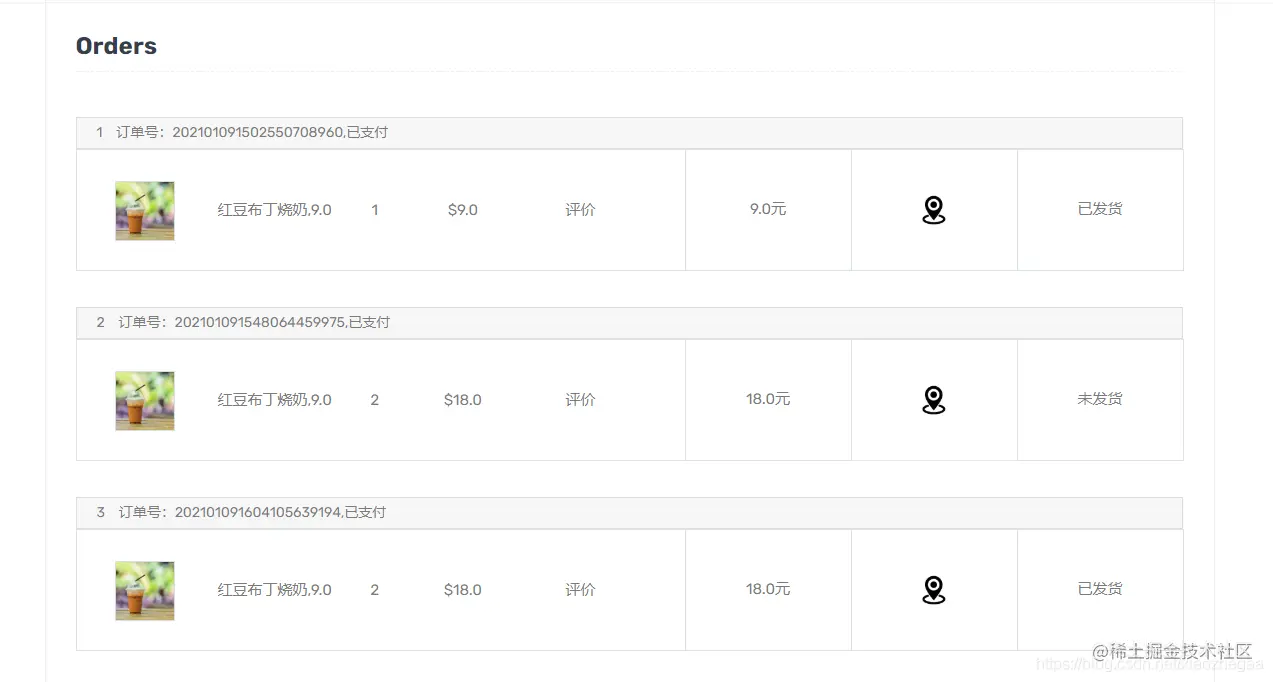Open the milk tea thumbnail in order 1

click(x=145, y=210)
